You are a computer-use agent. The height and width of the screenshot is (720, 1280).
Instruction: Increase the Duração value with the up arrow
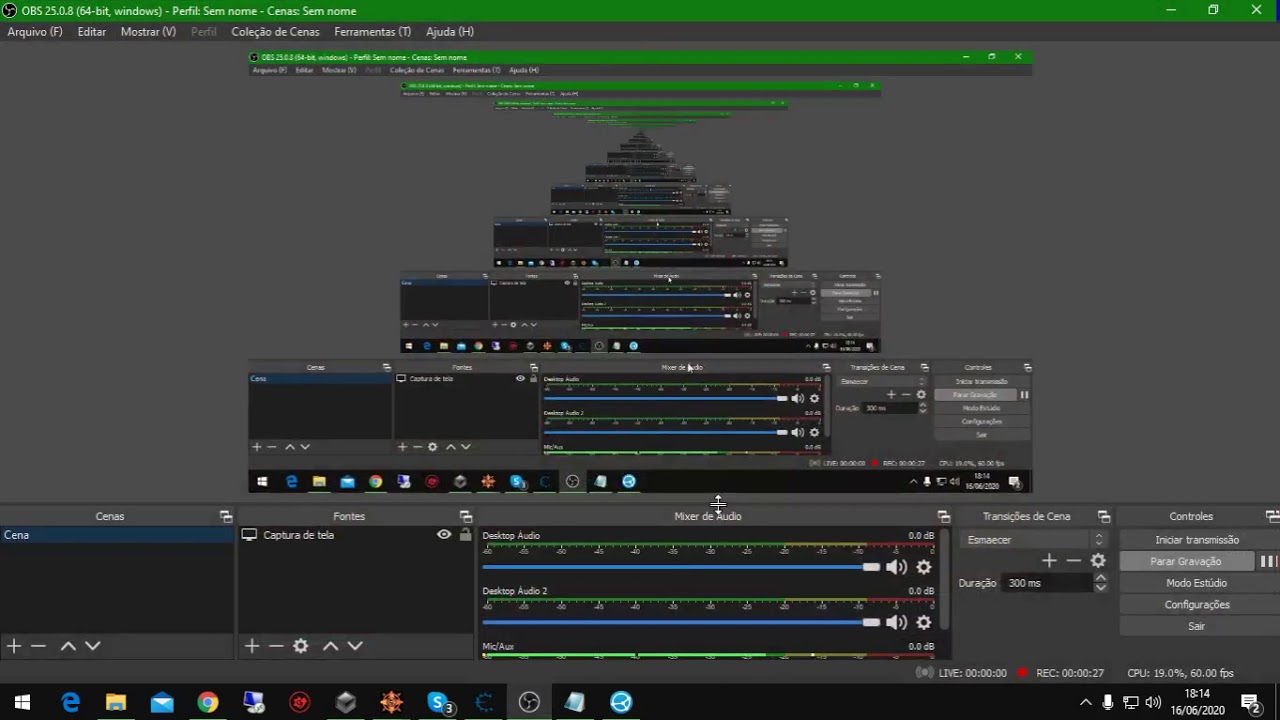click(x=1100, y=578)
